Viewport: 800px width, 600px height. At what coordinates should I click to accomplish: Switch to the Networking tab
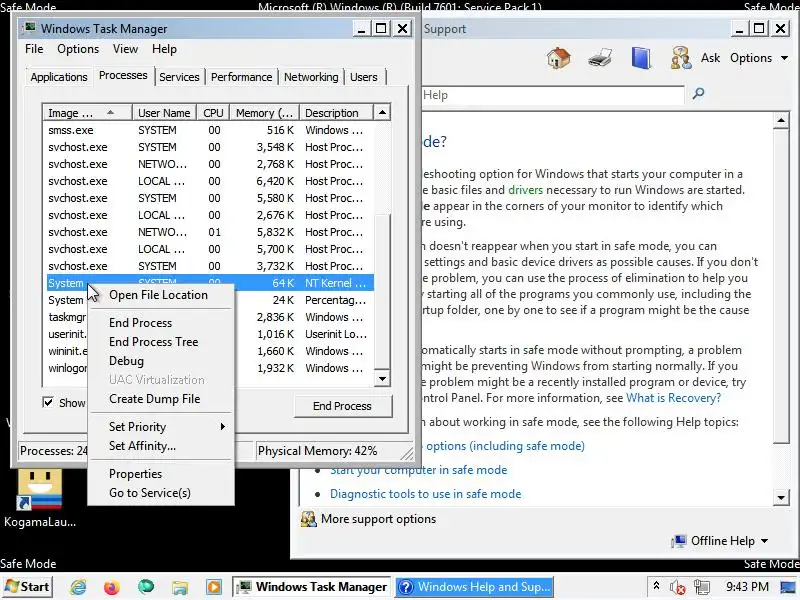pyautogui.click(x=311, y=77)
